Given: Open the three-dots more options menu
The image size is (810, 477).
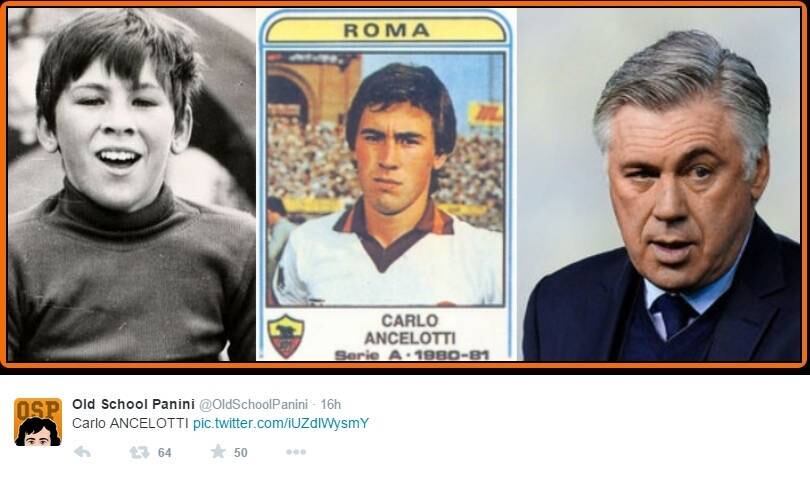Looking at the screenshot, I should (x=296, y=452).
